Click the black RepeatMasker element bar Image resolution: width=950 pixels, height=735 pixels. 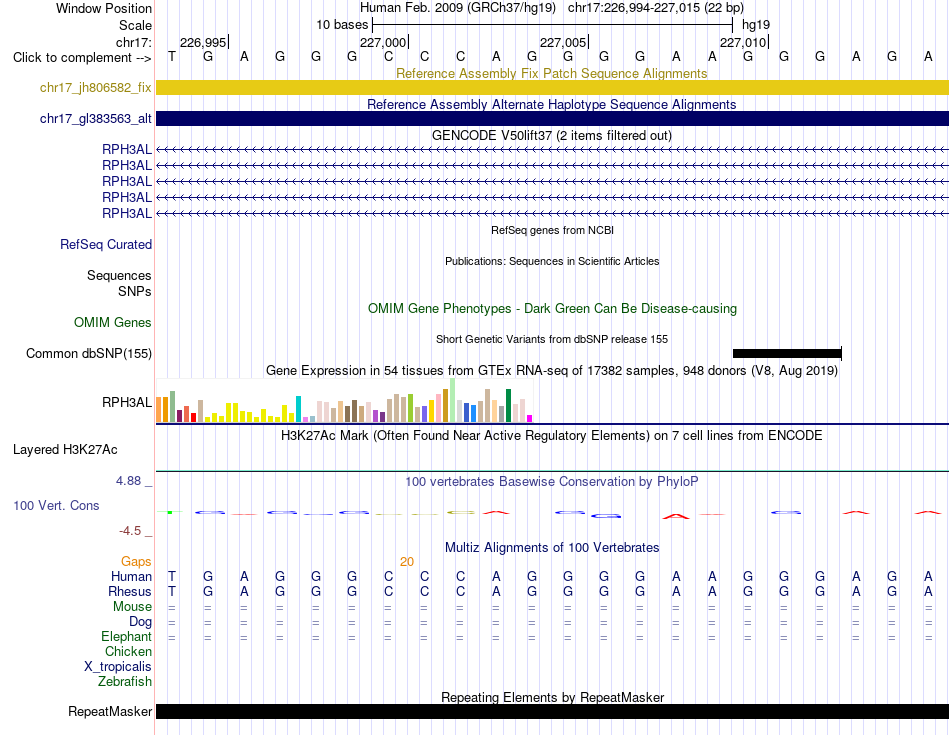pos(552,711)
